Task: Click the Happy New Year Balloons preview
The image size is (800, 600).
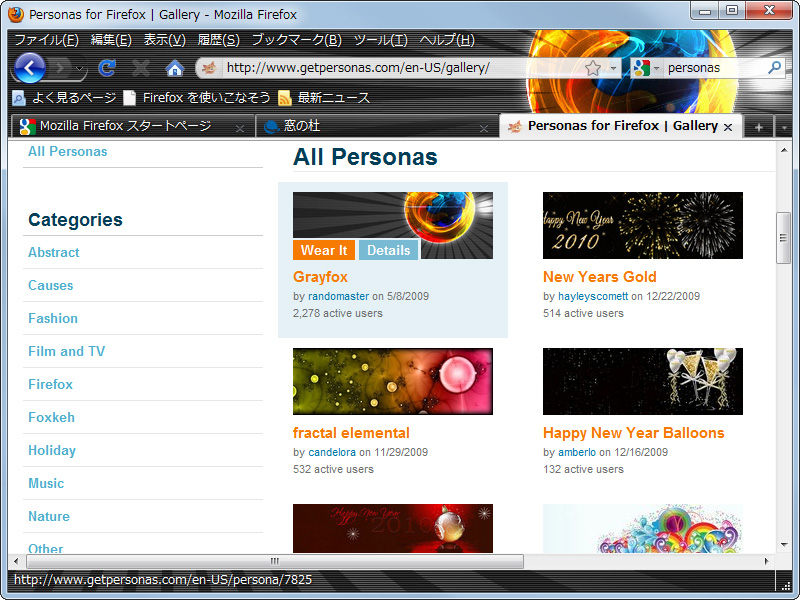Action: [x=643, y=382]
